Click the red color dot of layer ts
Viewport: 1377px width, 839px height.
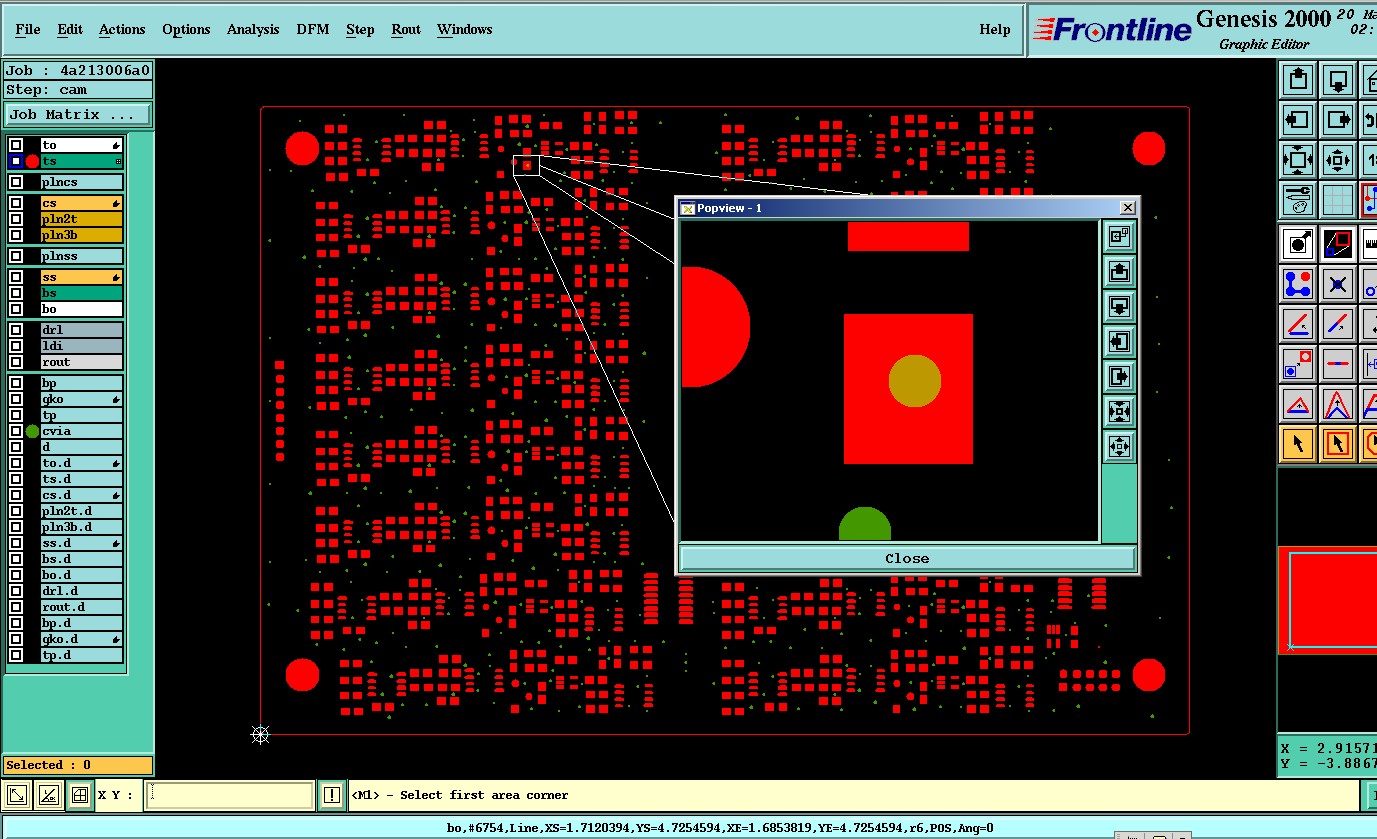(x=32, y=161)
